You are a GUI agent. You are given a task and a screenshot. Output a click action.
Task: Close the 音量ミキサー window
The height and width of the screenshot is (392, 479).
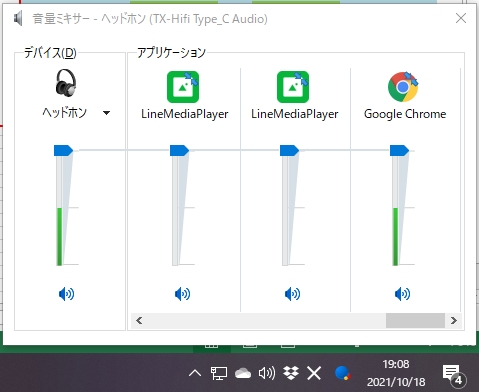(461, 18)
